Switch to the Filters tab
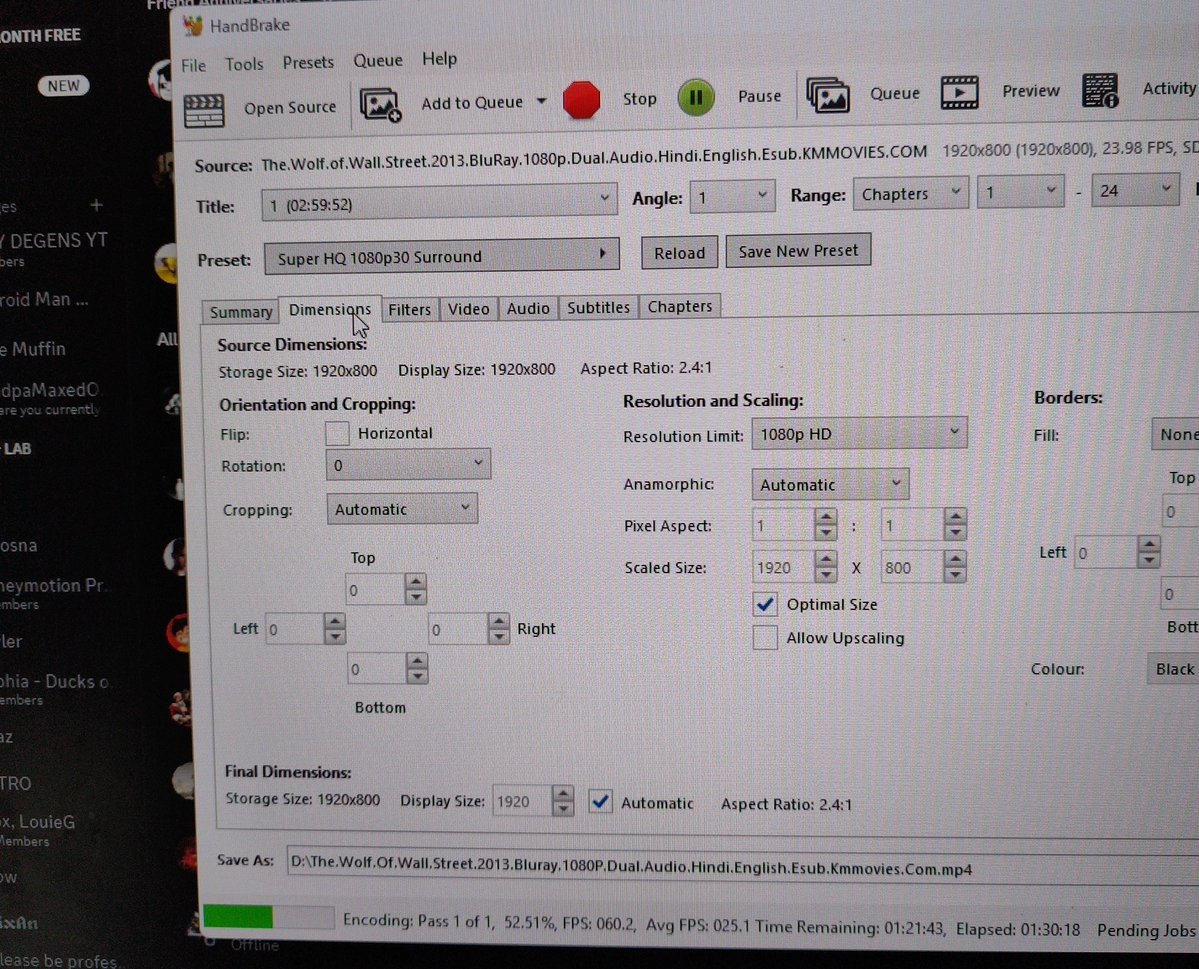 pyautogui.click(x=410, y=310)
